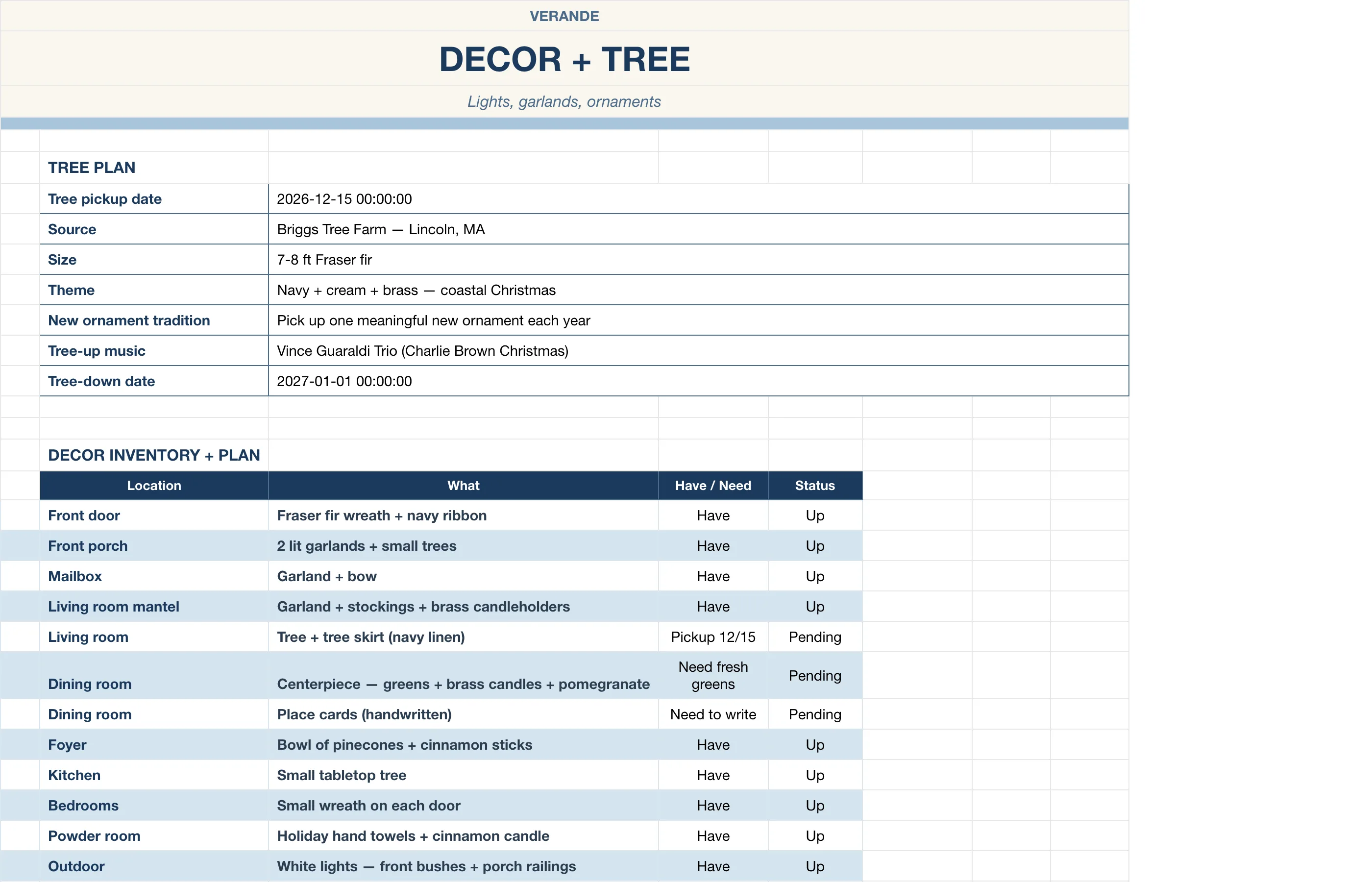Select 'Dining room' cell in Centerpiece row
The image size is (1372, 882).
154,675
